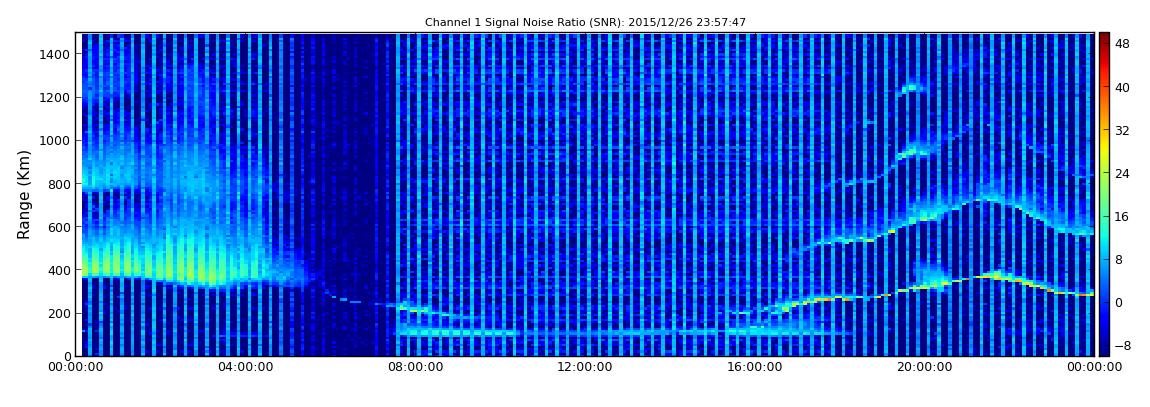
Task: Click the 1400 tick label on the range axis
Action: click(x=56, y=54)
